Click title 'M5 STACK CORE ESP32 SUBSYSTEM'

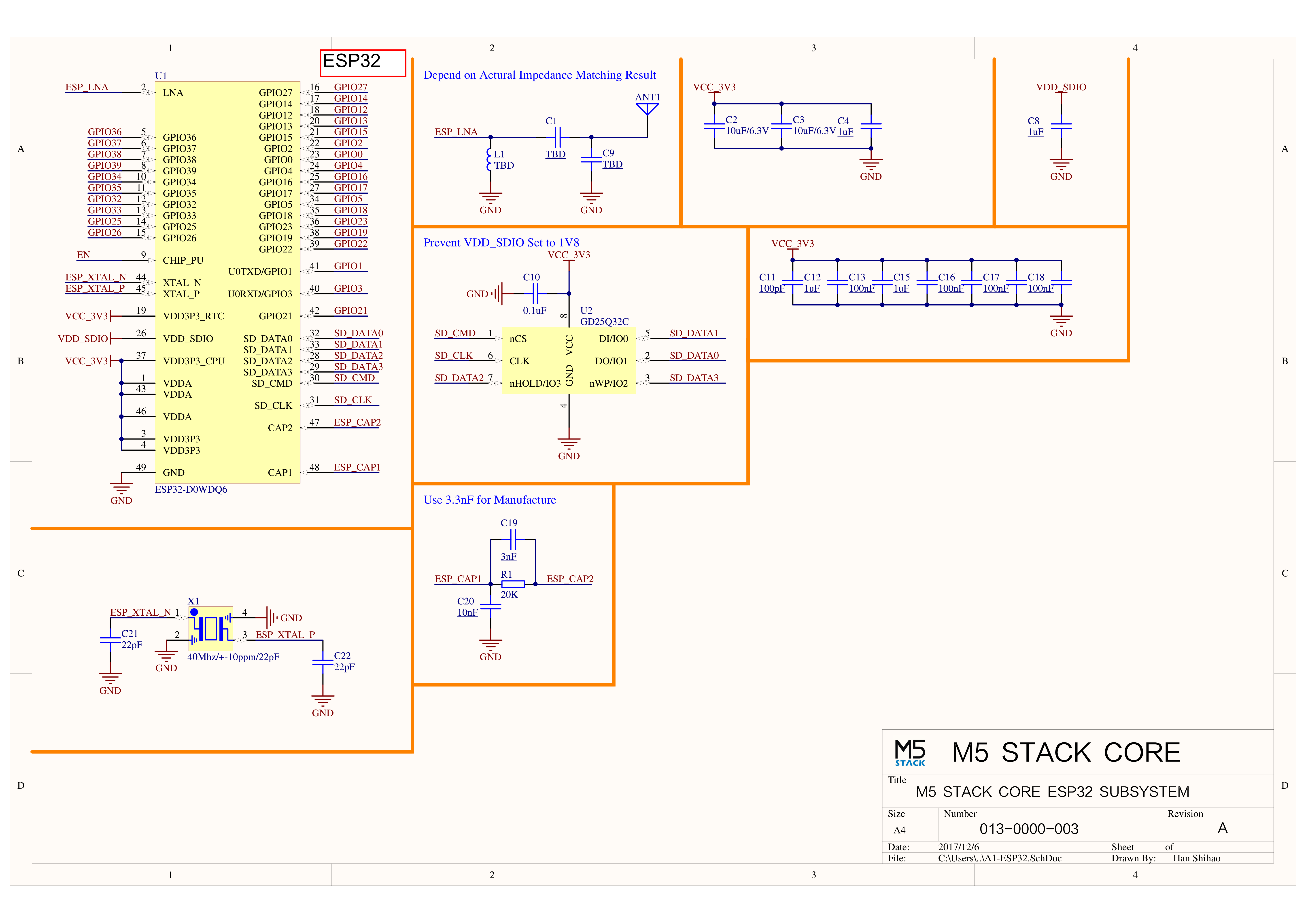click(x=1052, y=792)
